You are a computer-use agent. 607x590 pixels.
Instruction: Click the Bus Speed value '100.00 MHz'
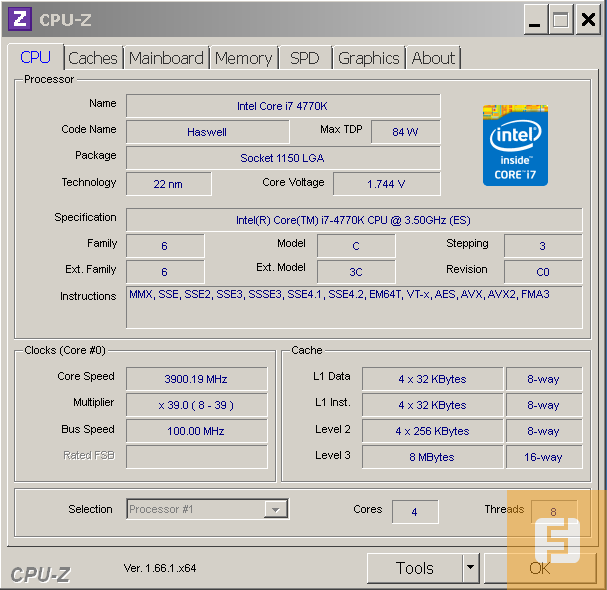pos(196,431)
